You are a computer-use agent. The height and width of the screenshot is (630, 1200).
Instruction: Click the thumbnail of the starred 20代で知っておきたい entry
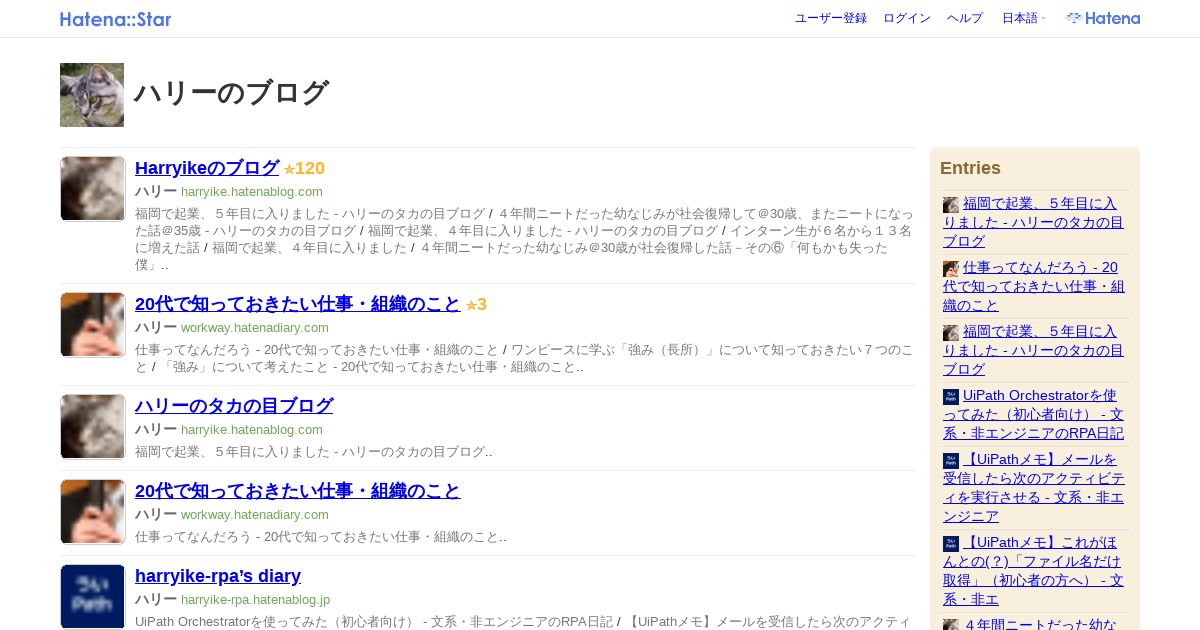(93, 325)
